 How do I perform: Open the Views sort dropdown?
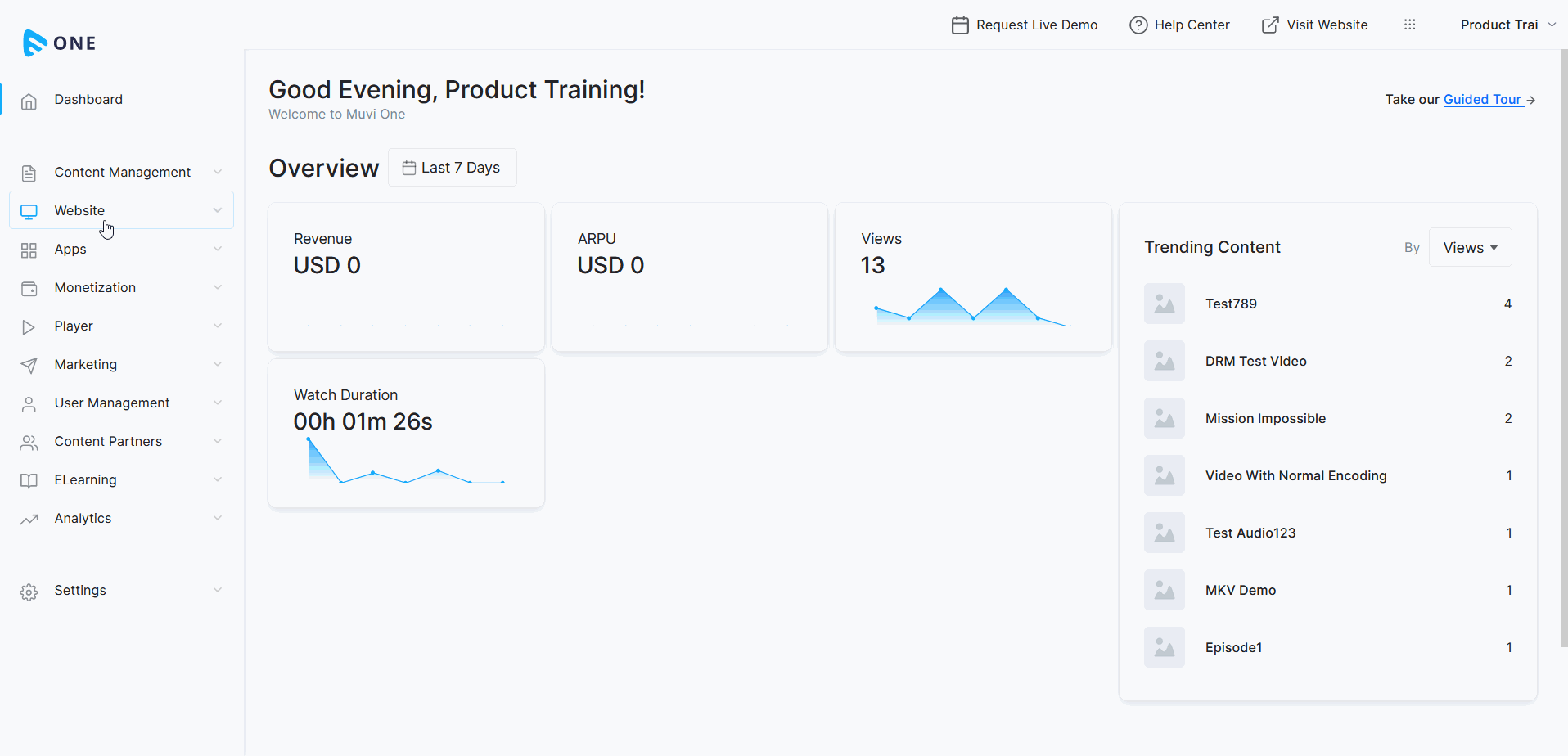pyautogui.click(x=1470, y=248)
